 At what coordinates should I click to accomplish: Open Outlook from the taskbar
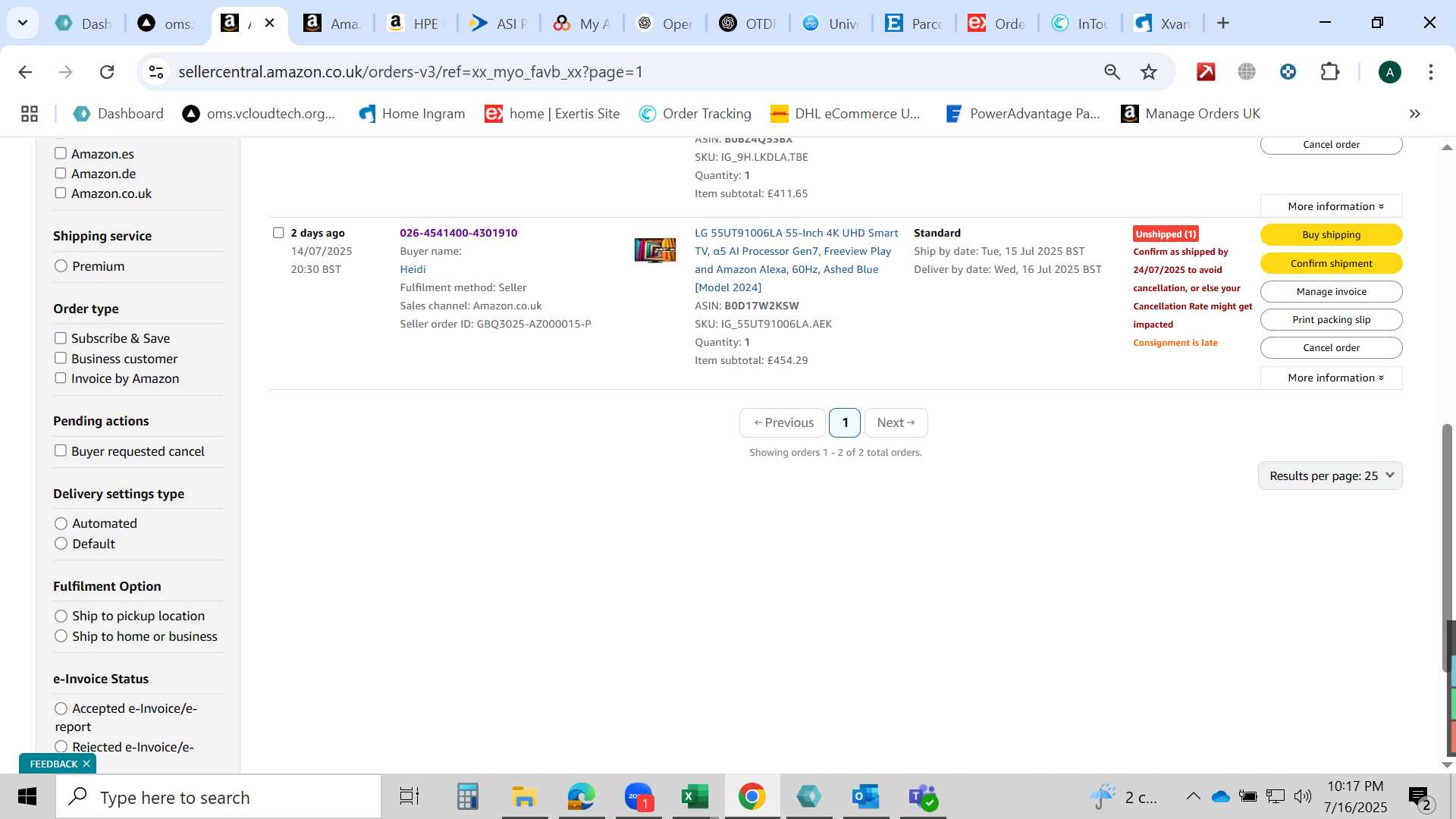(865, 797)
